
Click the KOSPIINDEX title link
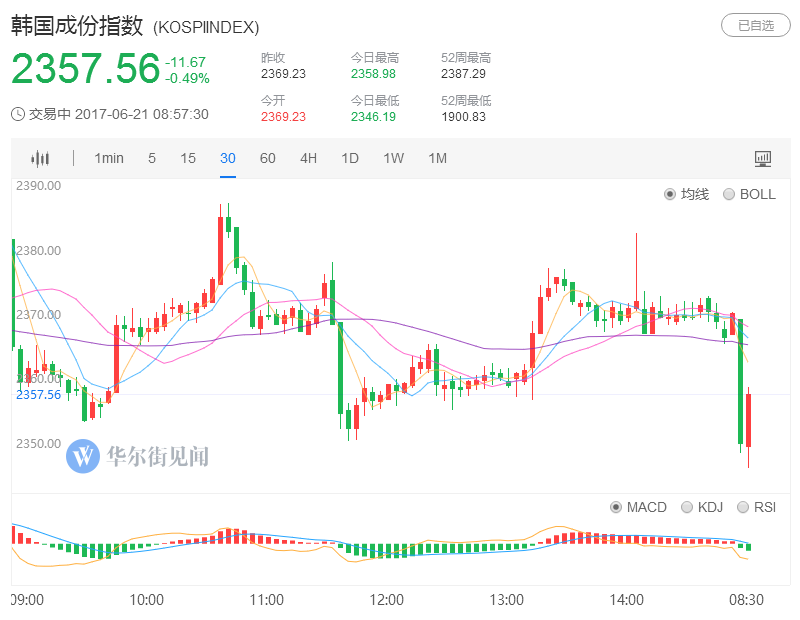[x=210, y=26]
